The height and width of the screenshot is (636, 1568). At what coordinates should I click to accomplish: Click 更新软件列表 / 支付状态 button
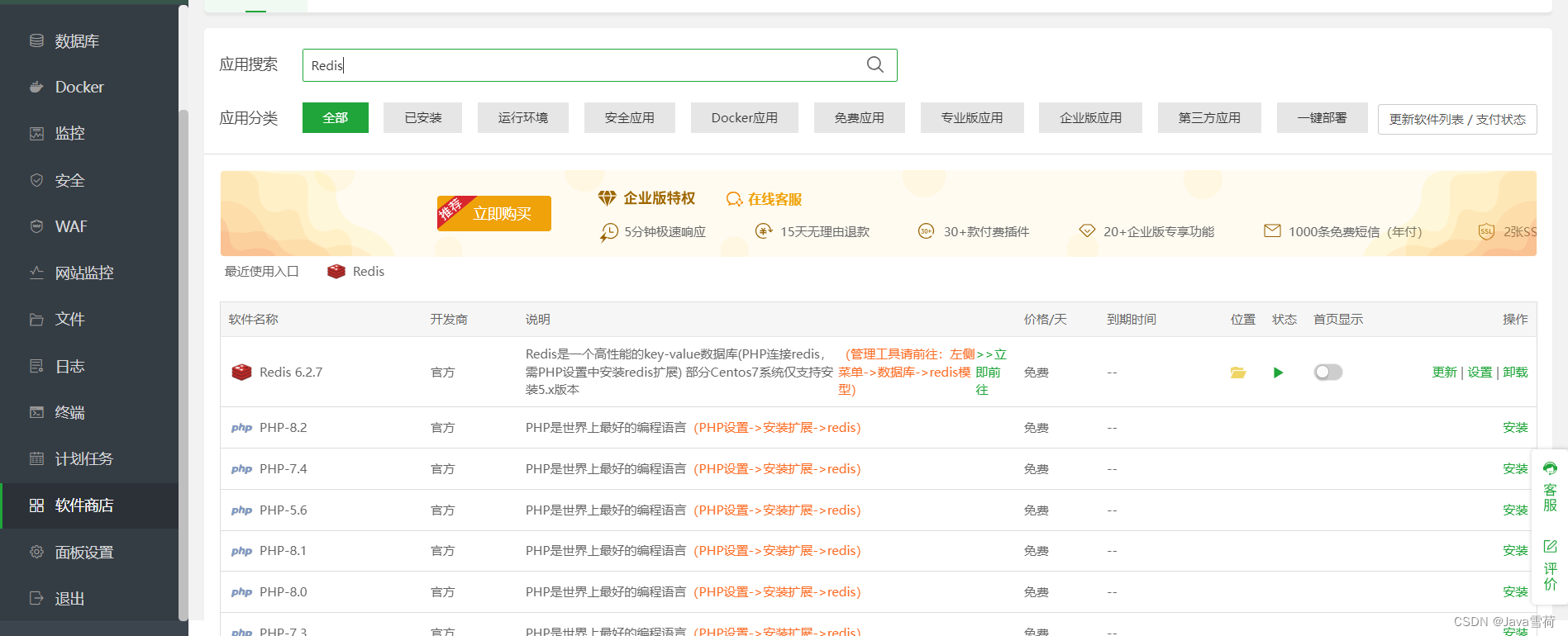pyautogui.click(x=1457, y=119)
